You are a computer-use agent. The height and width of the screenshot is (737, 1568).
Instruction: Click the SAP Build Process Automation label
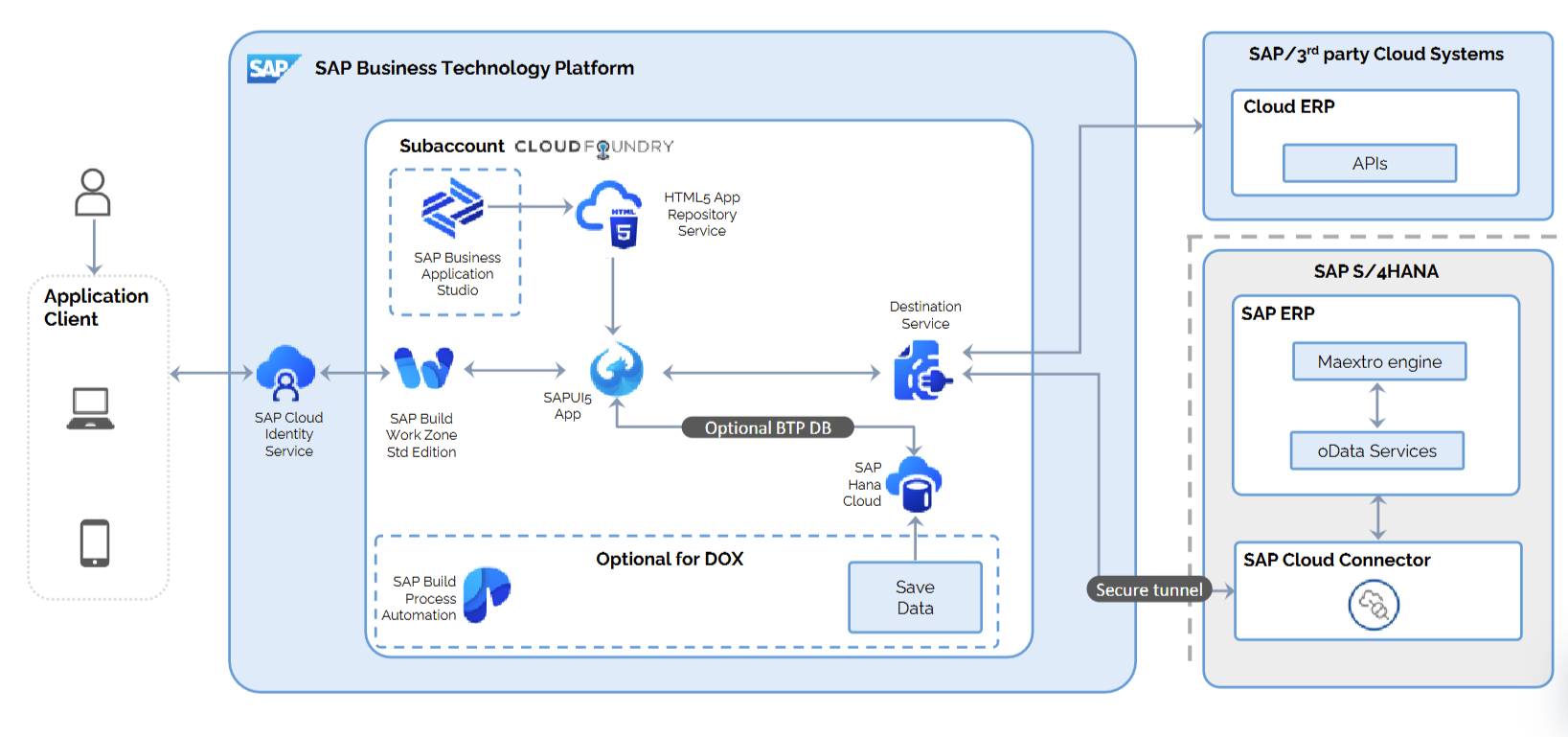[420, 598]
